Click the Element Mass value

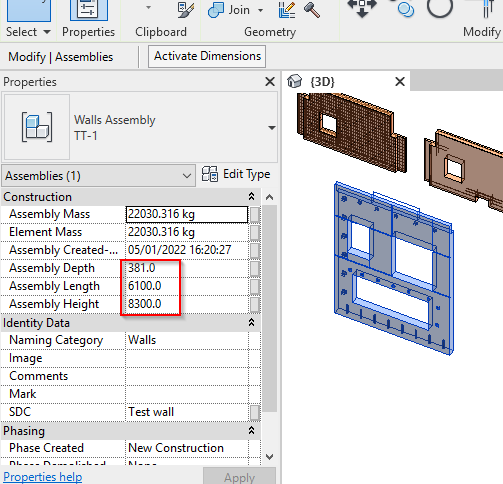coord(187,232)
